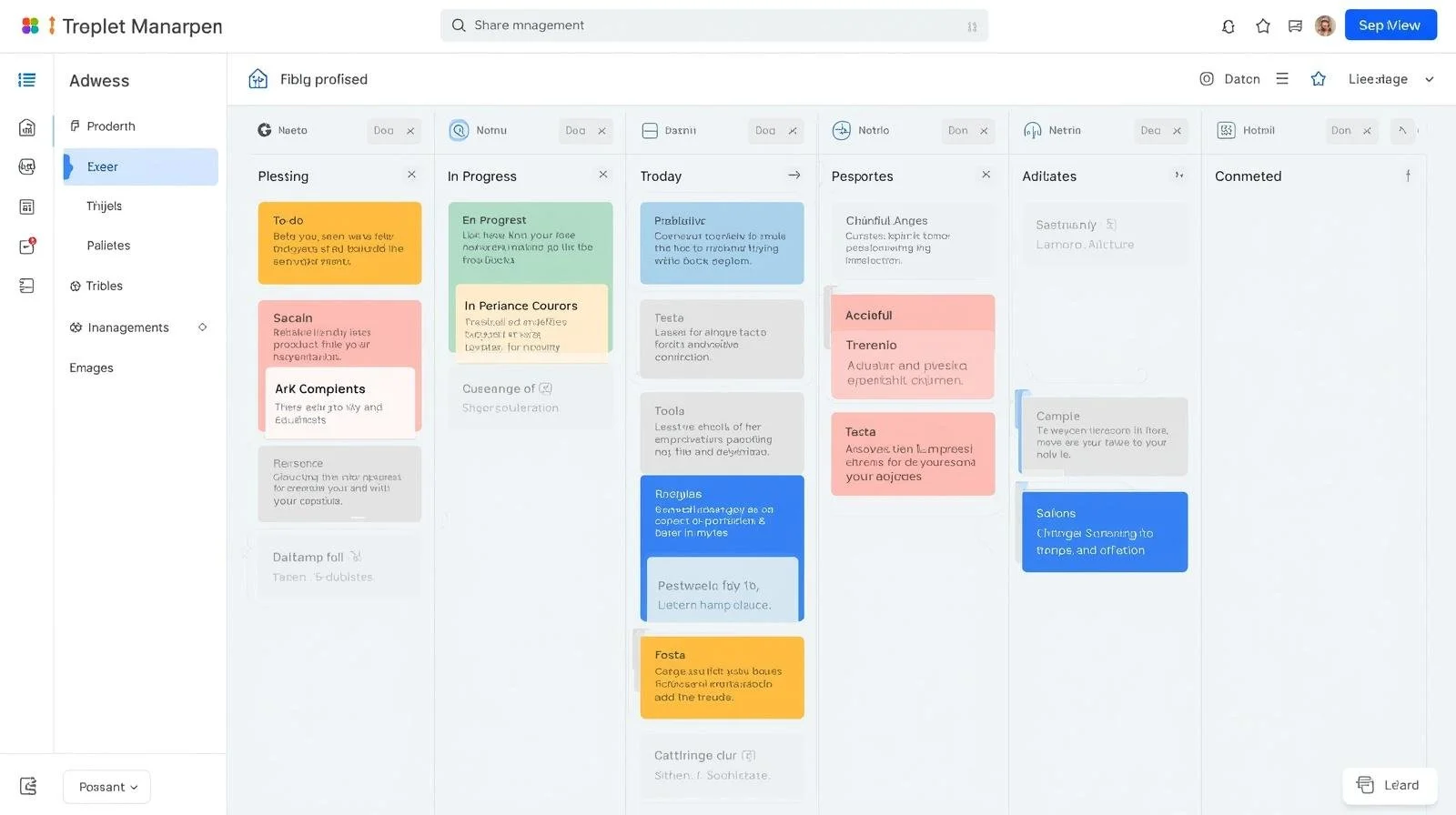Close the Plesing column
Screen dimensions: 1456x815
(411, 175)
